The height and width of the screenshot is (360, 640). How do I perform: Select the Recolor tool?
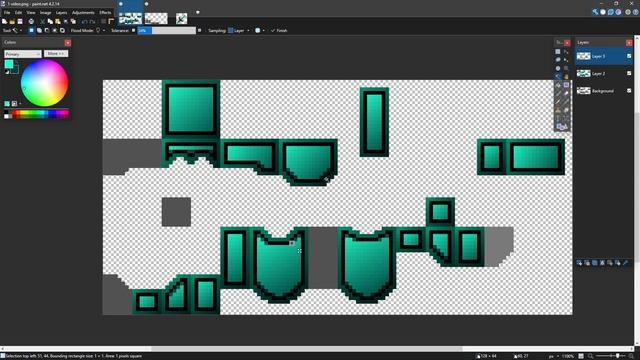[x=566, y=110]
